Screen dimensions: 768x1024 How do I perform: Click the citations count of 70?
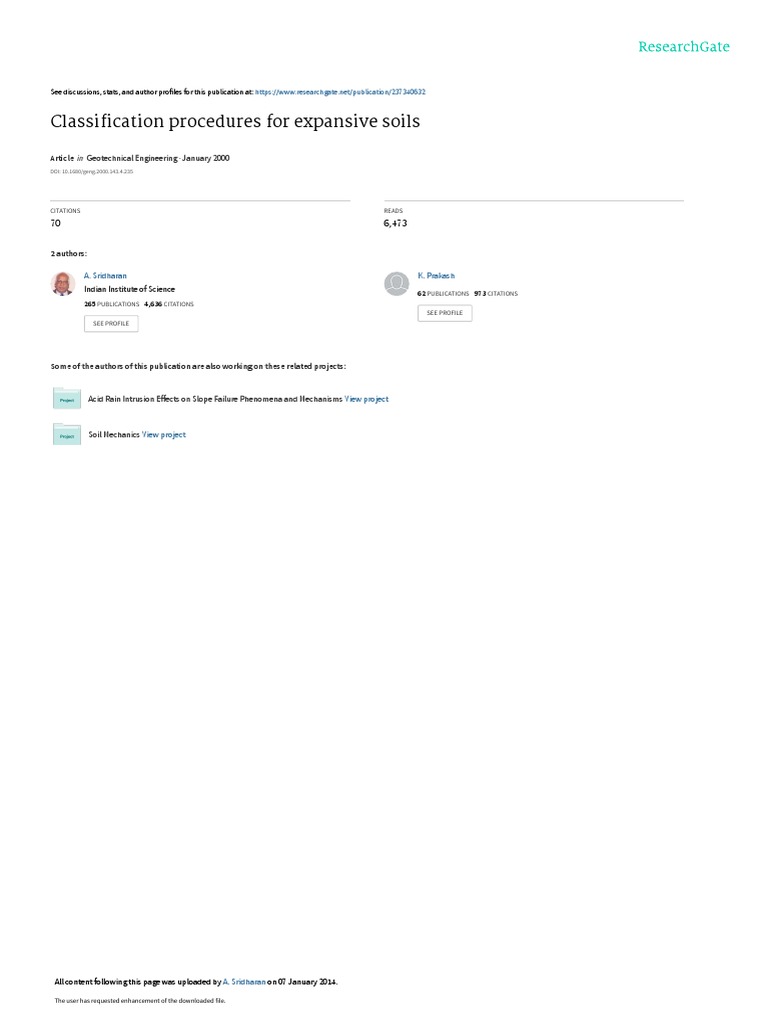point(56,223)
